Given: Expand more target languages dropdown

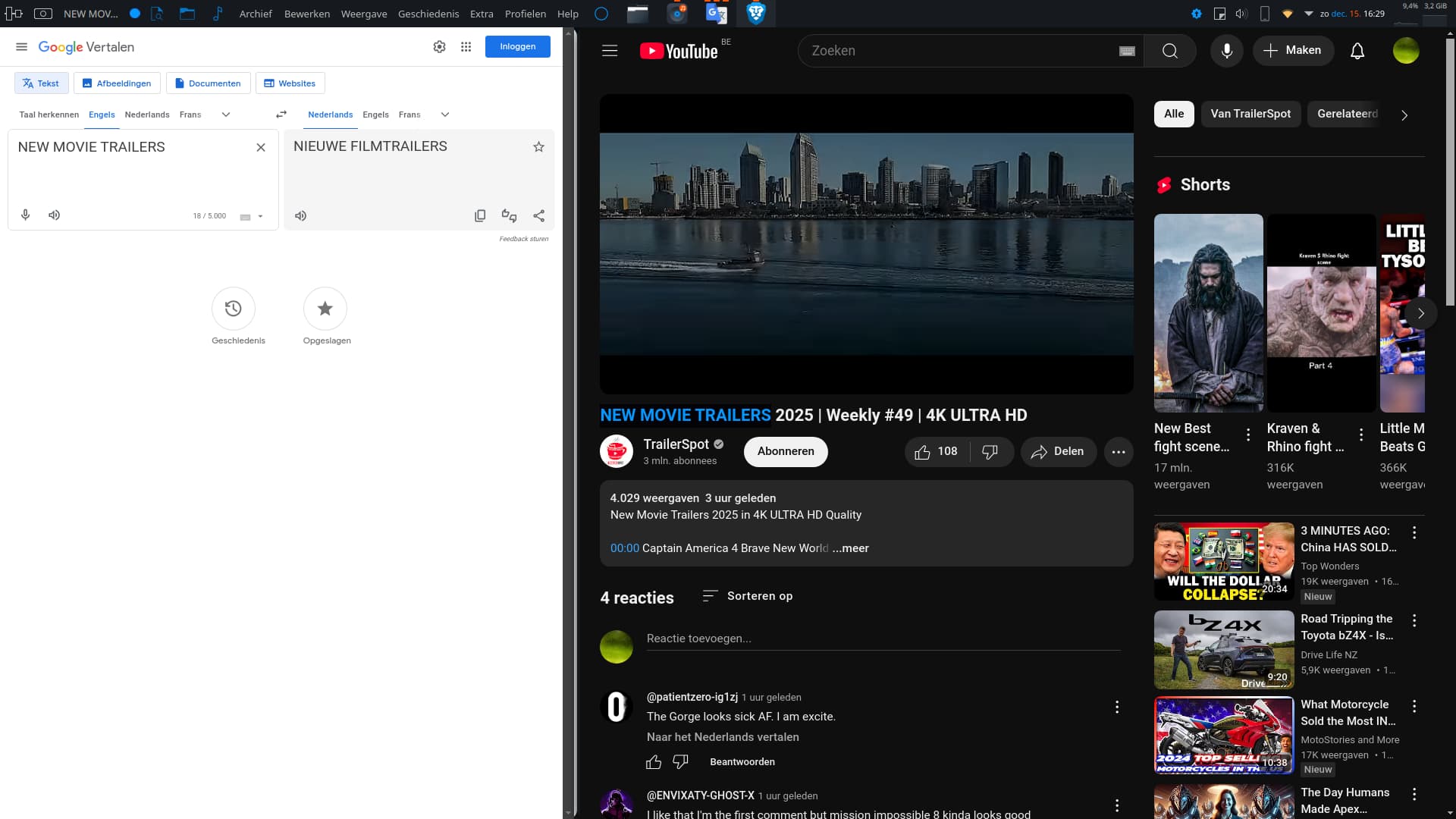Looking at the screenshot, I should 445,115.
